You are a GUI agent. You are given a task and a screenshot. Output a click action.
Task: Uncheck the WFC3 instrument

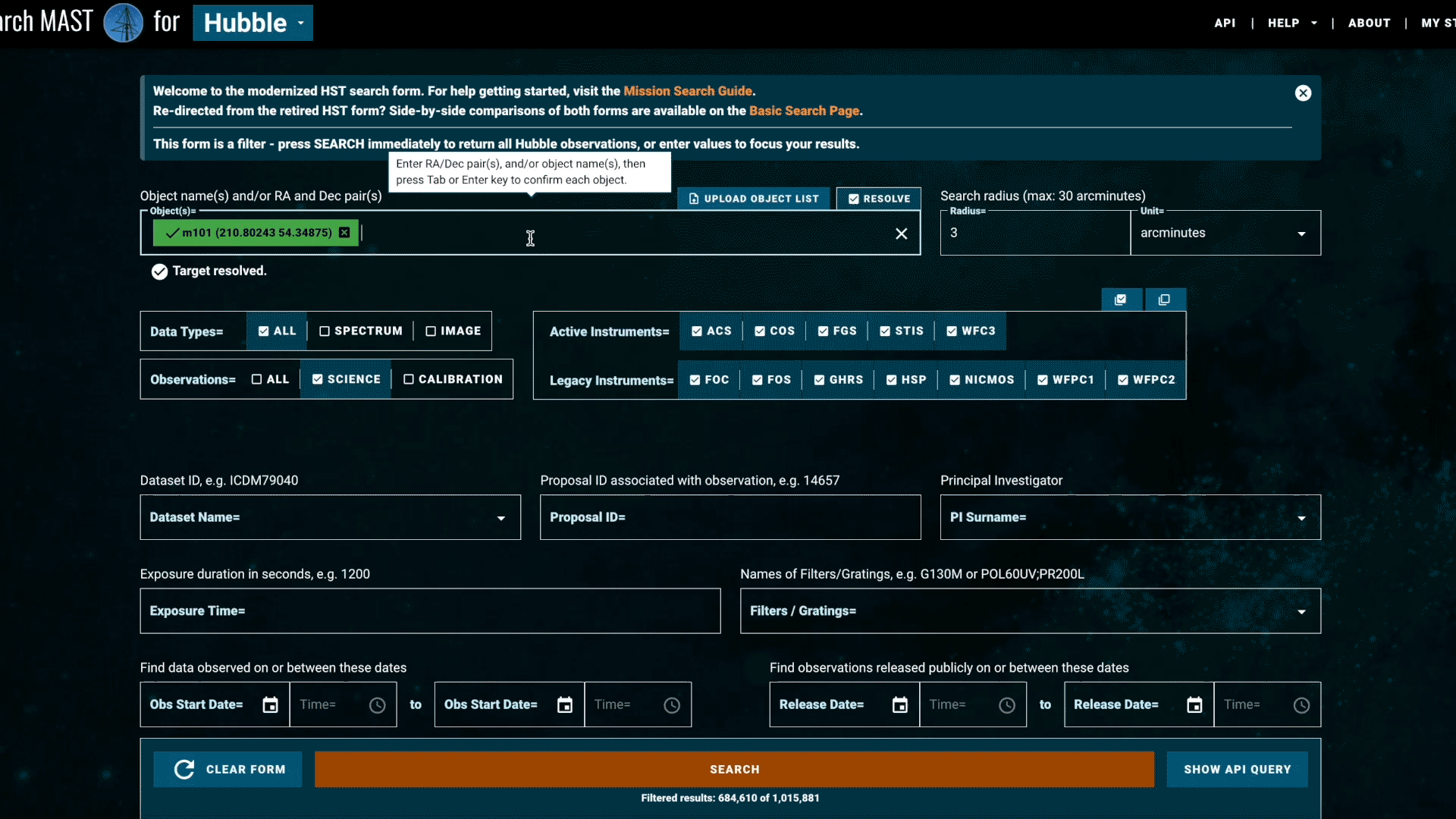point(971,331)
